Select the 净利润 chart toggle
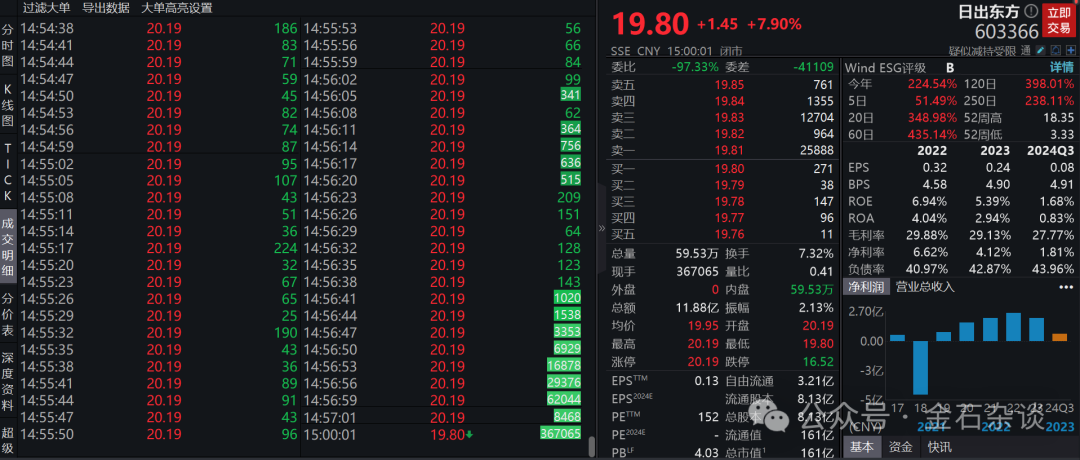 [x=867, y=287]
